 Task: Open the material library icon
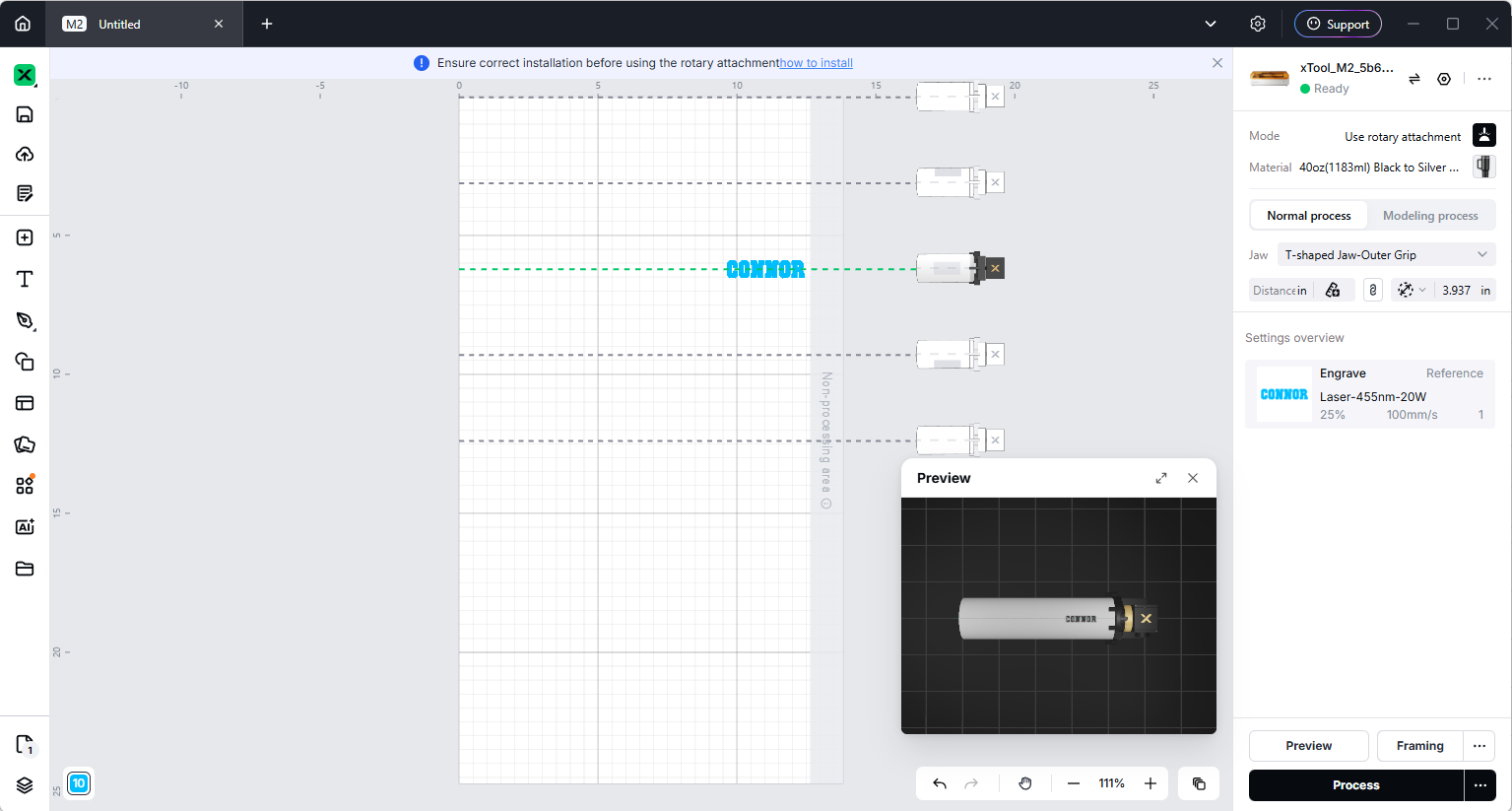[25, 444]
